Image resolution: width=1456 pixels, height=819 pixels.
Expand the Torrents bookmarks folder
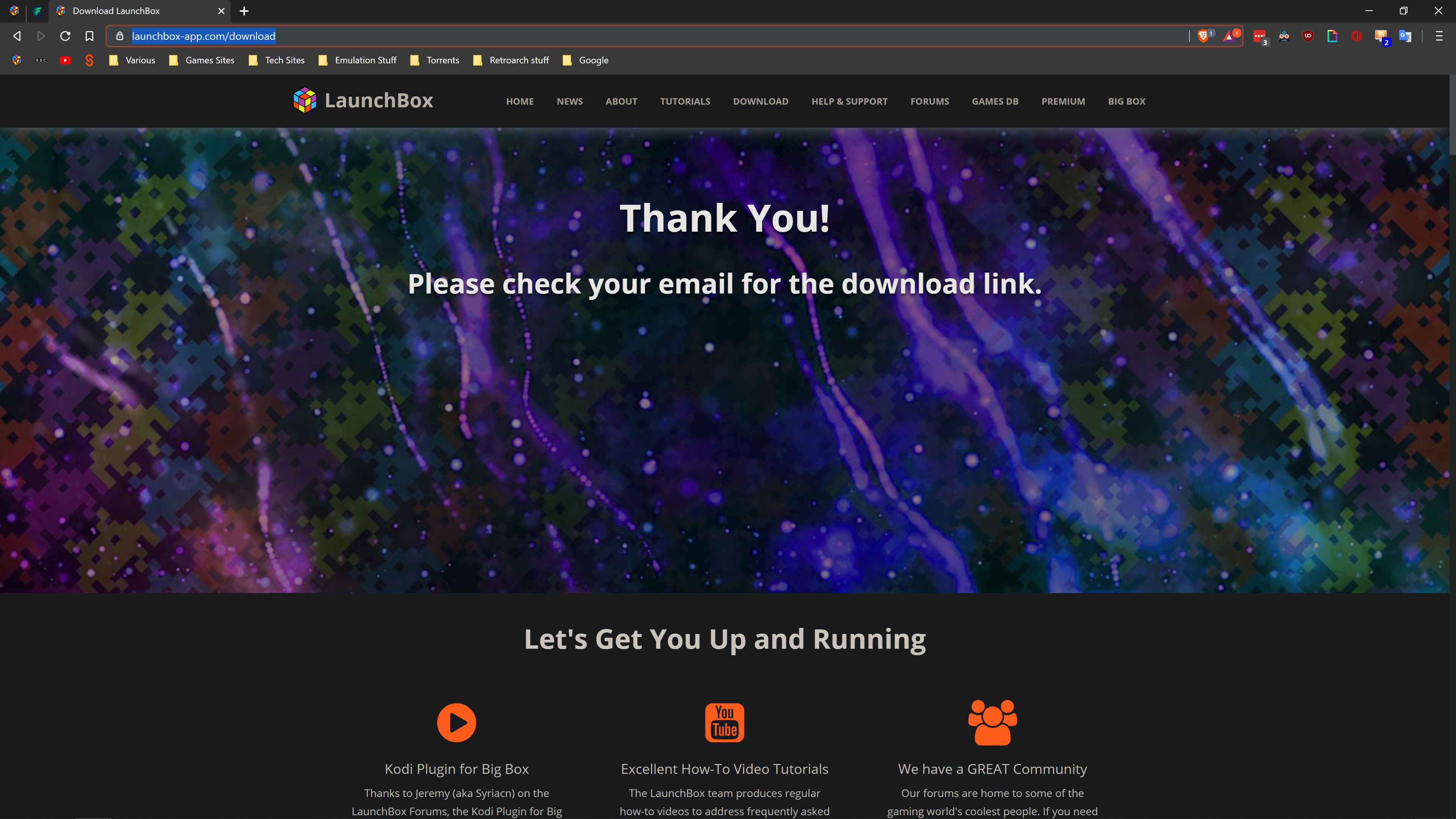tap(435, 60)
